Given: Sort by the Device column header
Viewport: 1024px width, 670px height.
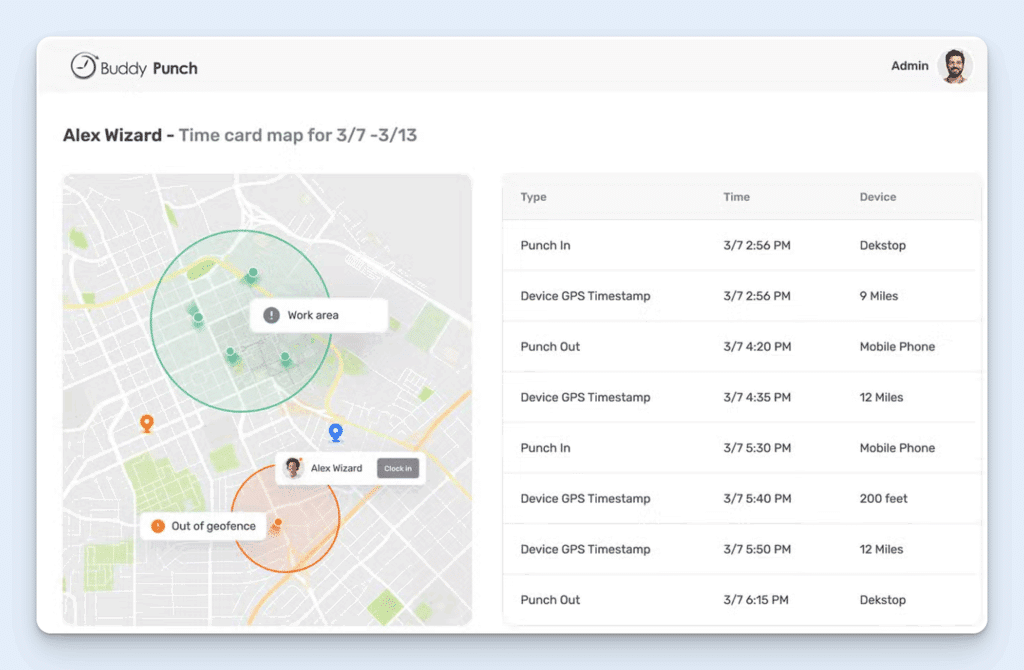Looking at the screenshot, I should [877, 197].
